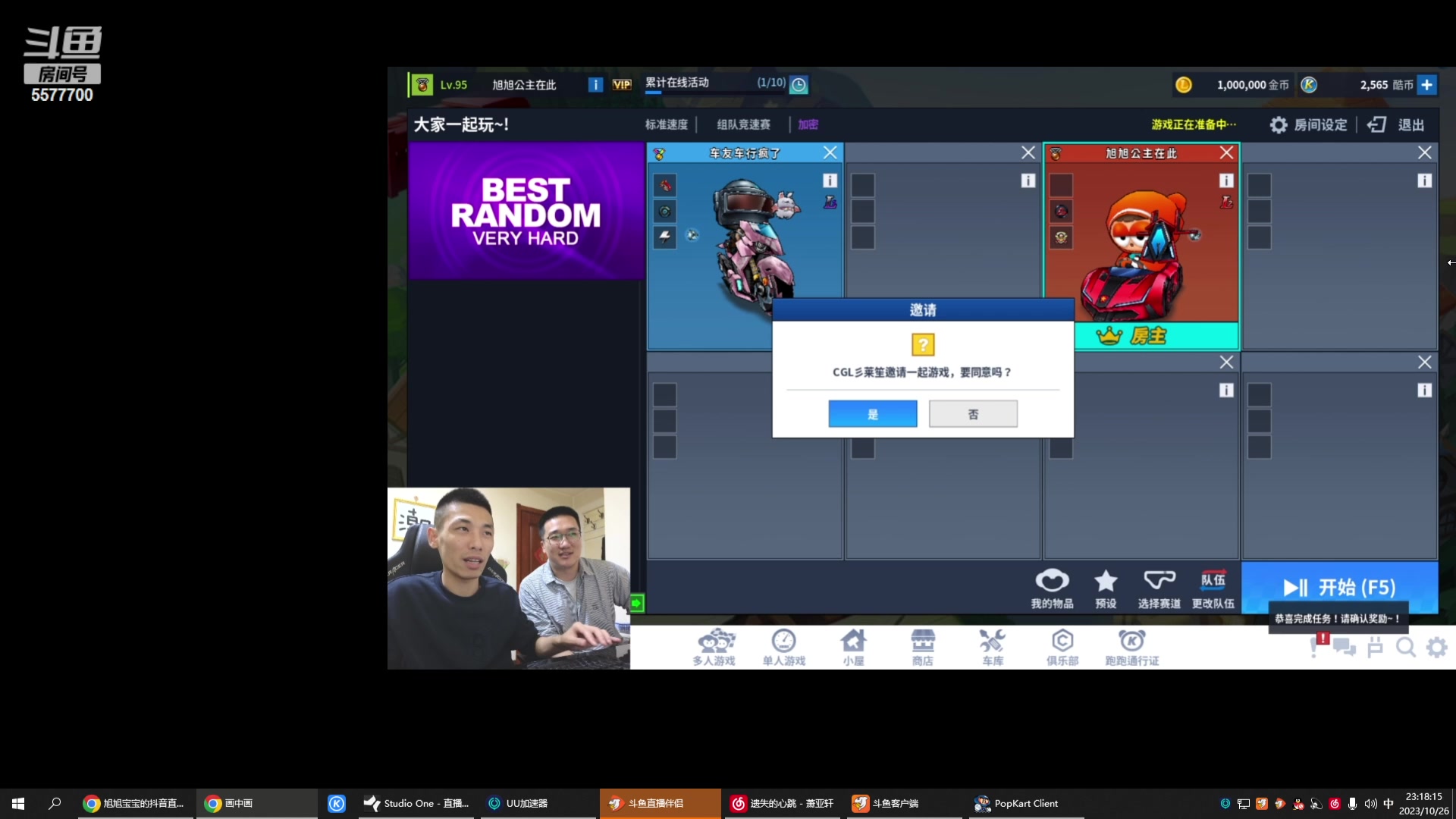The width and height of the screenshot is (1456, 819).
Task: Click the 标准速度 speed label
Action: (667, 124)
